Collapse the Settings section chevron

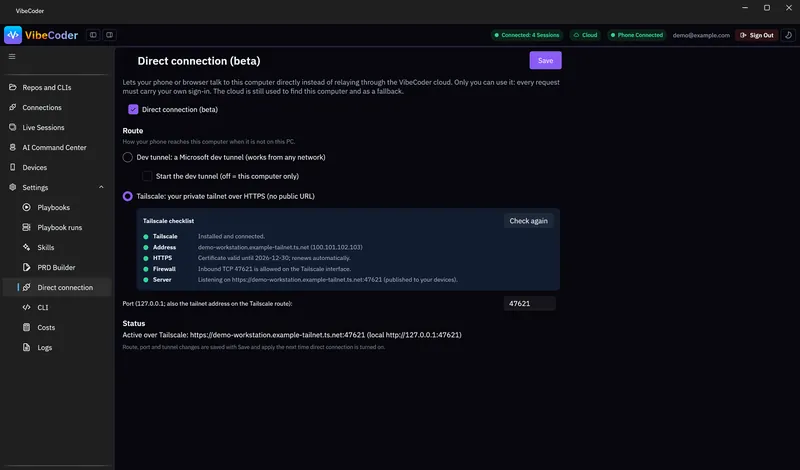pyautogui.click(x=101, y=187)
